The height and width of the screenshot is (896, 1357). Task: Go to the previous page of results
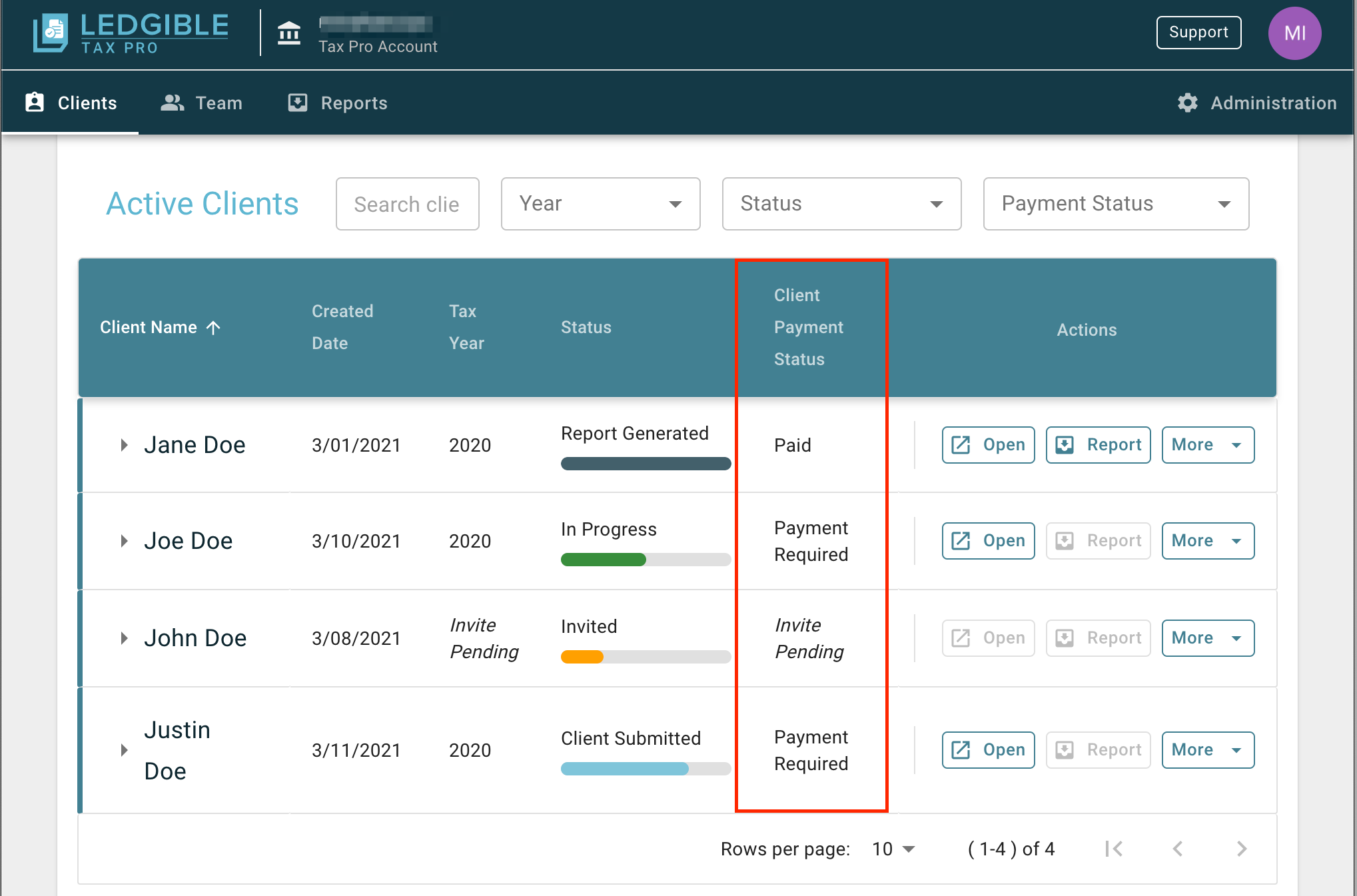(x=1178, y=849)
